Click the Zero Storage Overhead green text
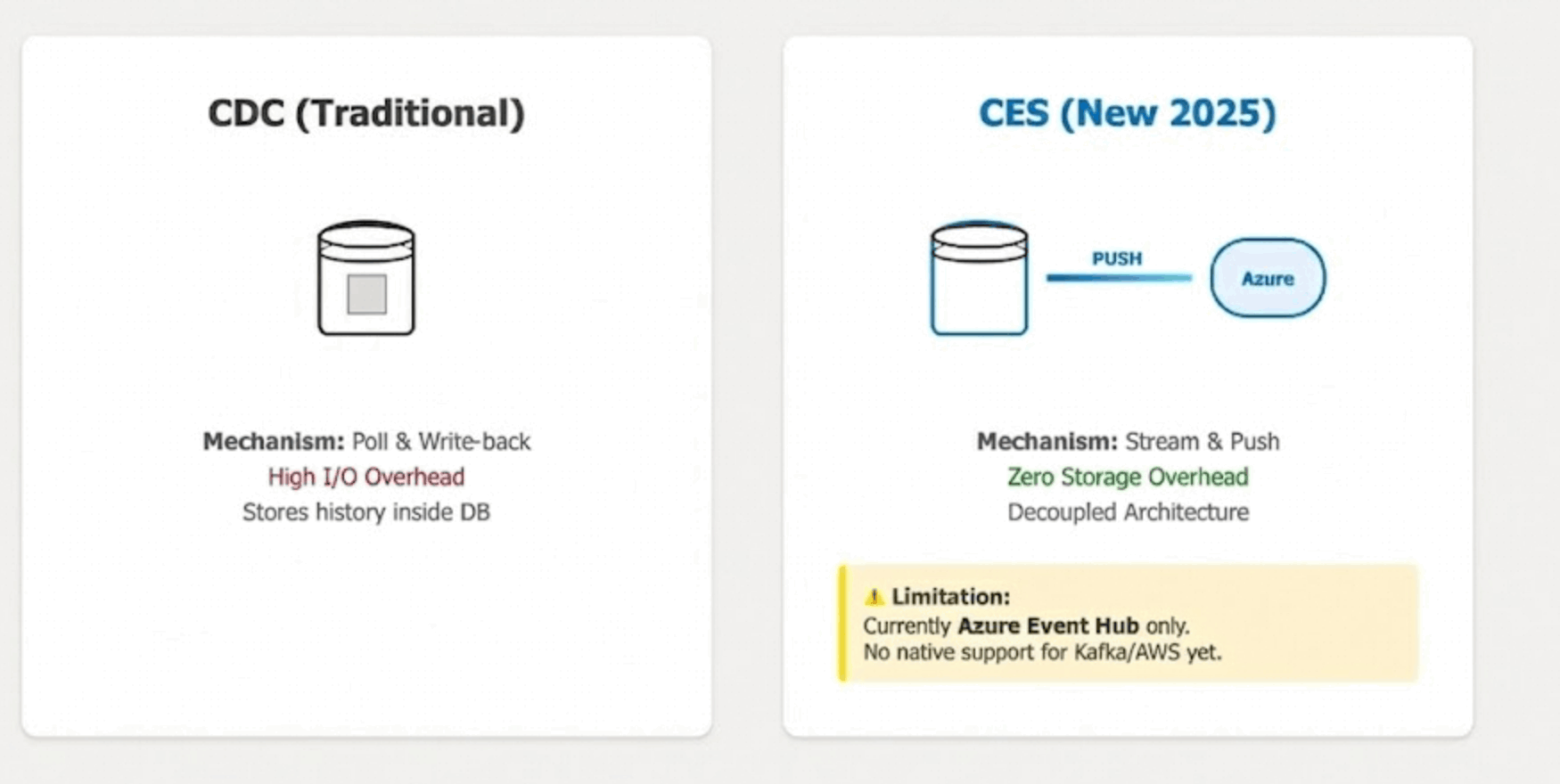Image resolution: width=1560 pixels, height=784 pixels. pos(1127,477)
